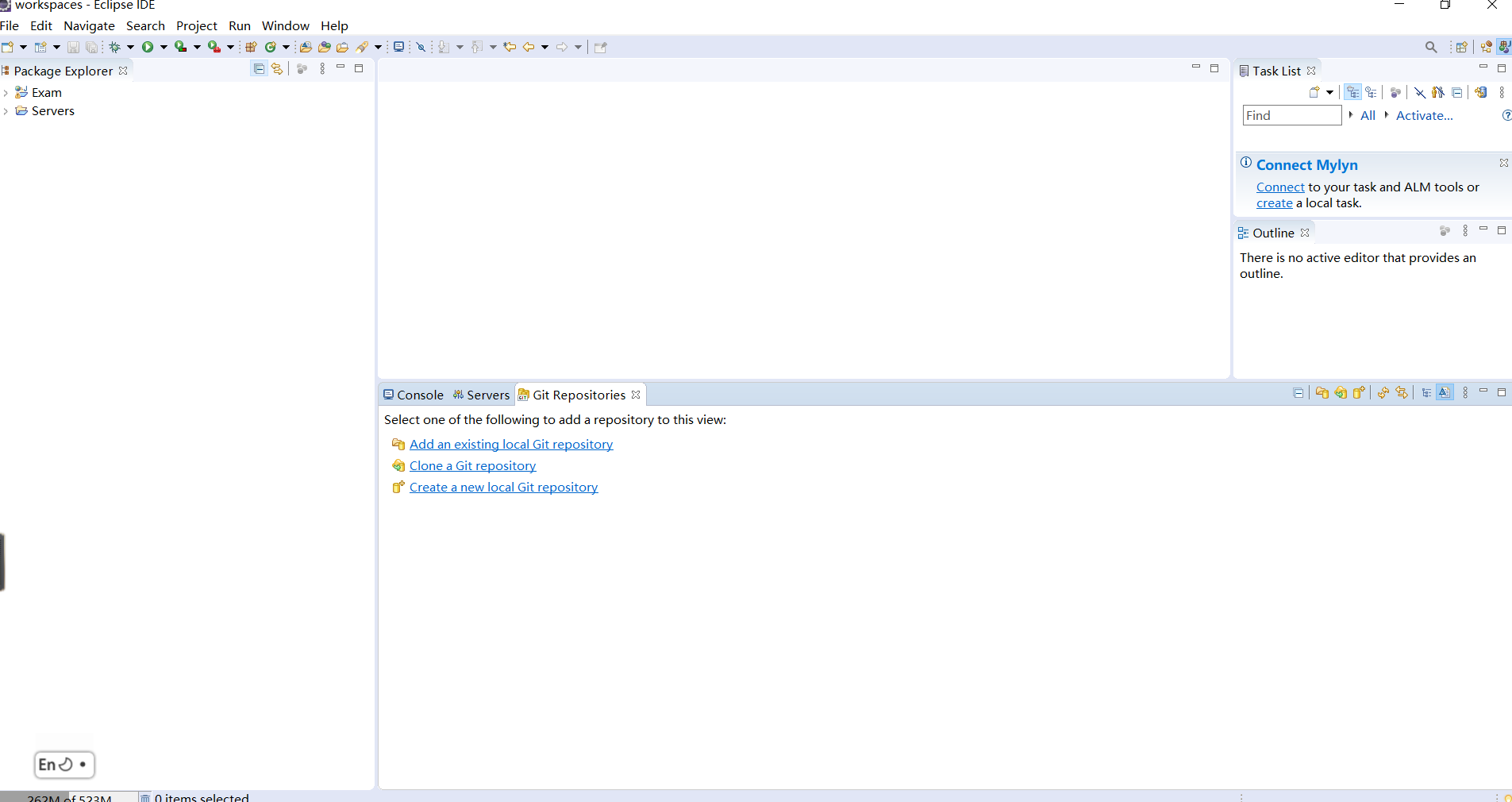Viewport: 1512px width, 802px height.
Task: Switch Task List to Scheduled presentation
Action: point(1371,92)
